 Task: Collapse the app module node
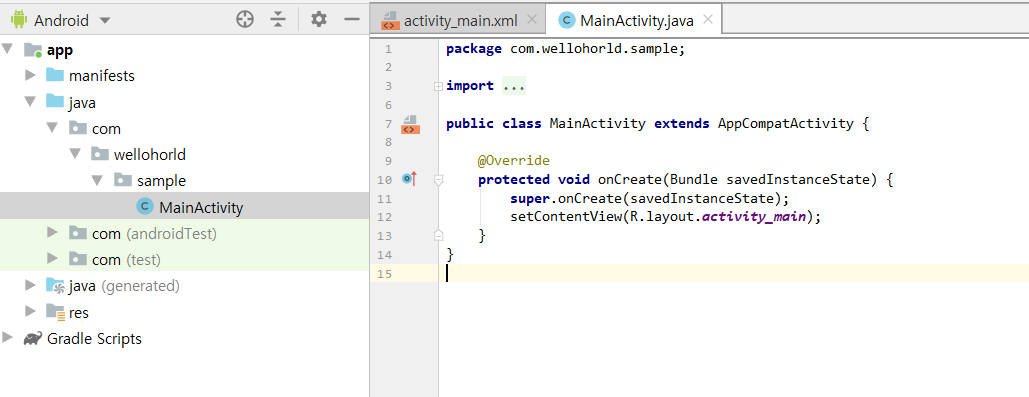(x=7, y=49)
